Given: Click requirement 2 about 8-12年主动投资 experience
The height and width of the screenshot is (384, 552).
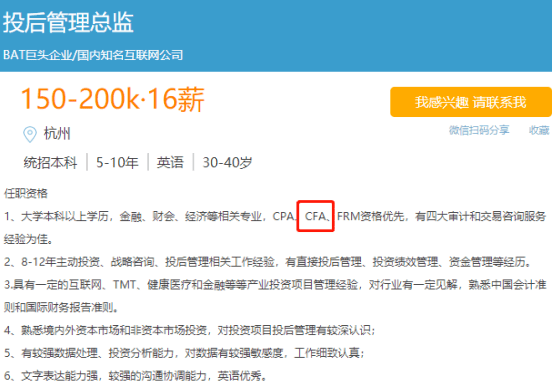Looking at the screenshot, I should pyautogui.click(x=268, y=262).
